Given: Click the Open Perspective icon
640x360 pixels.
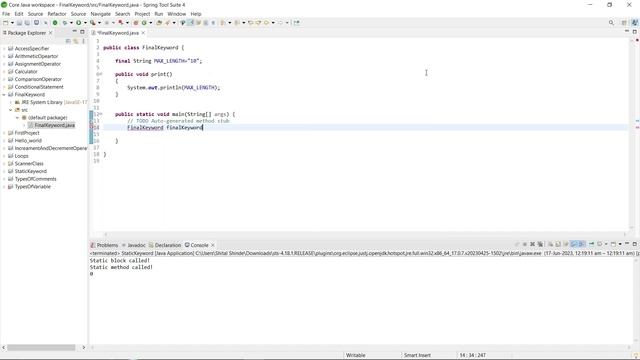Looking at the screenshot, I should [x=624, y=23].
